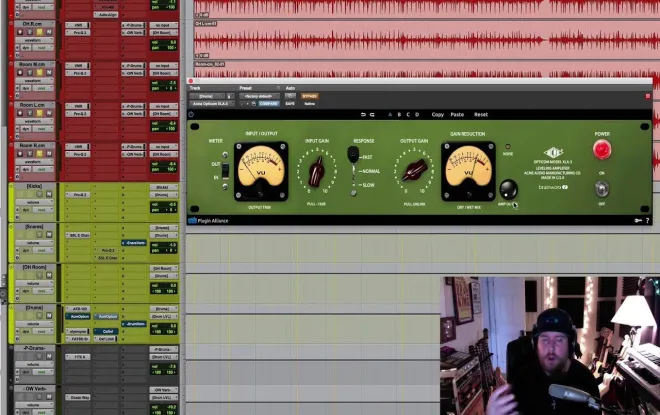Open volume view selector on [Snares] track

34,243
